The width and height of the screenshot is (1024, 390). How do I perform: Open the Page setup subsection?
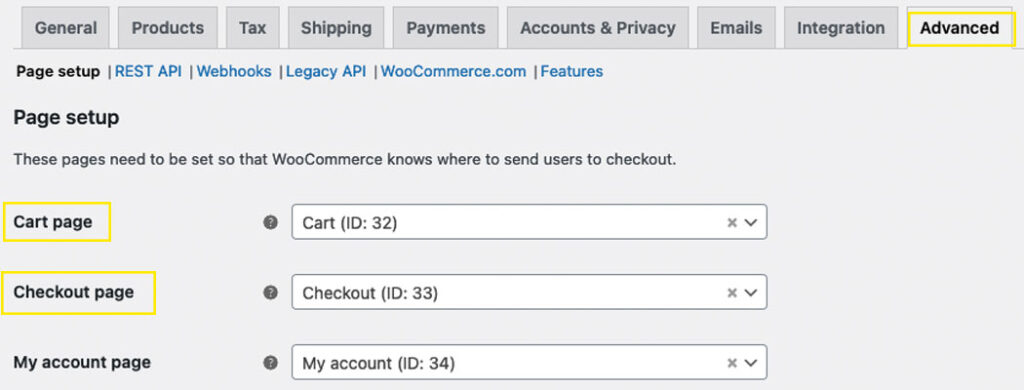pos(58,71)
